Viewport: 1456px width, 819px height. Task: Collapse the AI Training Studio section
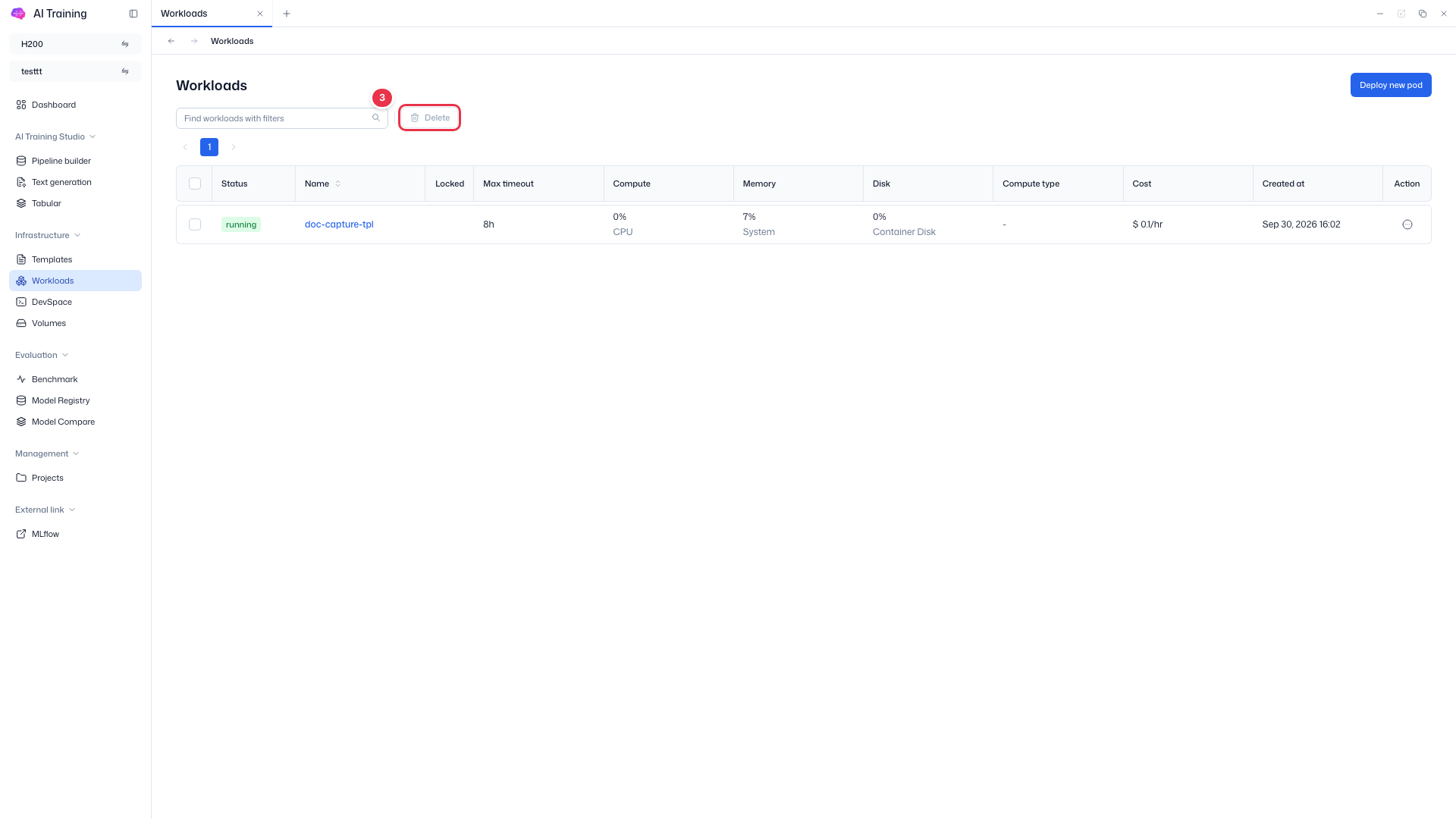pyautogui.click(x=55, y=136)
